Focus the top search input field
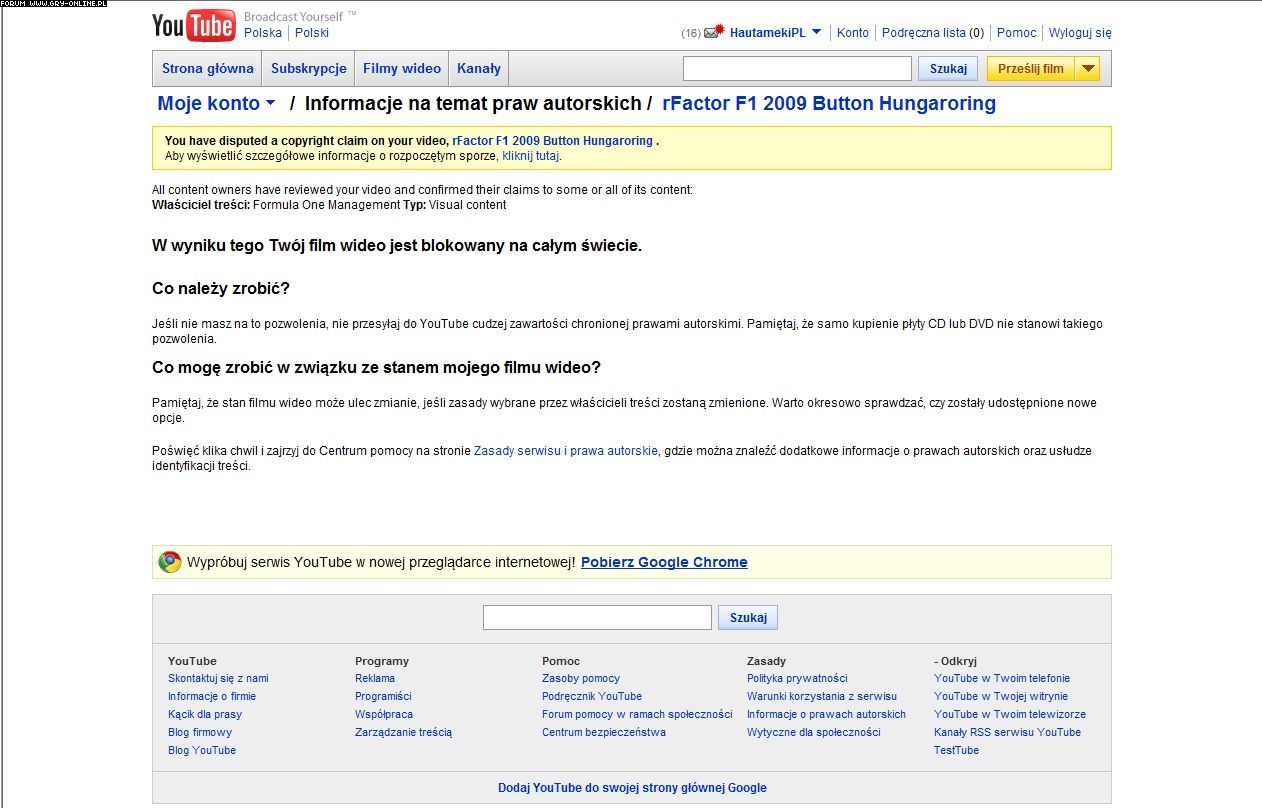Image resolution: width=1262 pixels, height=808 pixels. pos(797,68)
